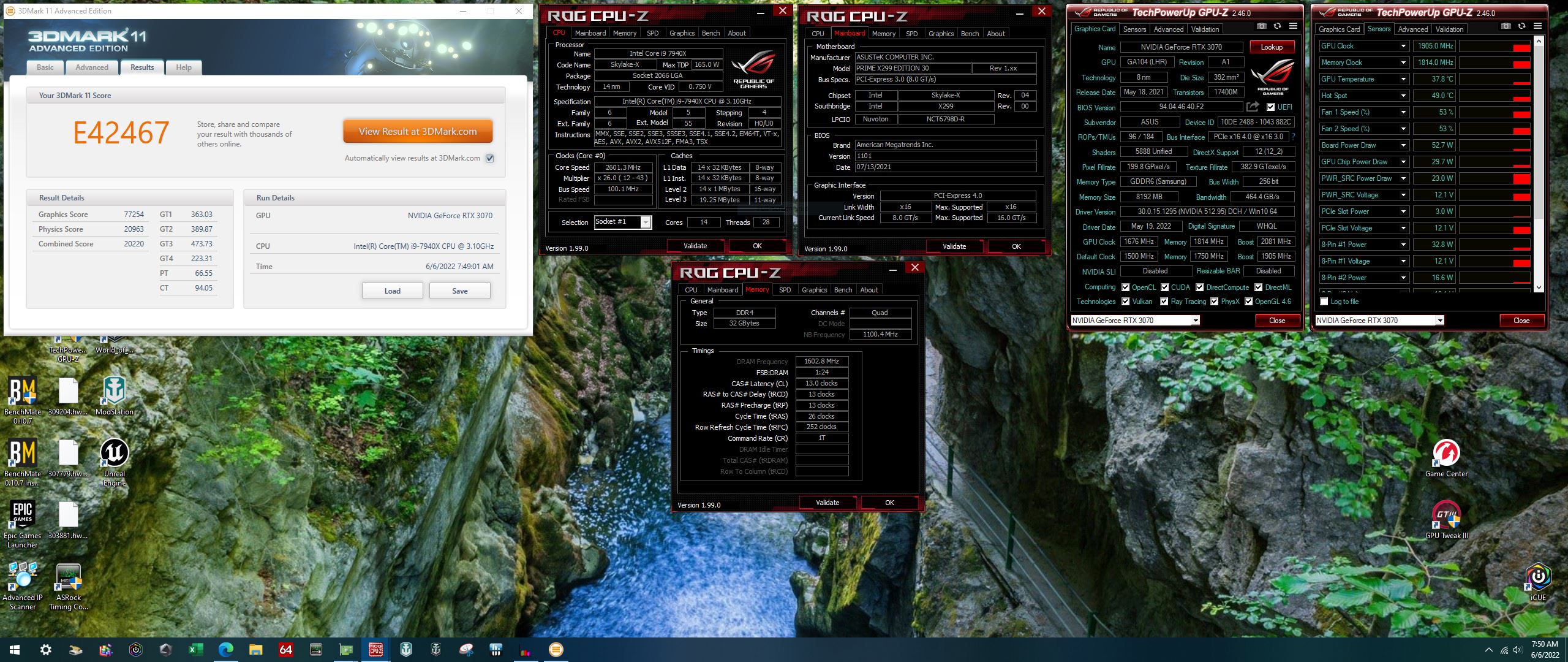
Task: Switch to the Basic tab in 3DMark 11
Action: 45,67
